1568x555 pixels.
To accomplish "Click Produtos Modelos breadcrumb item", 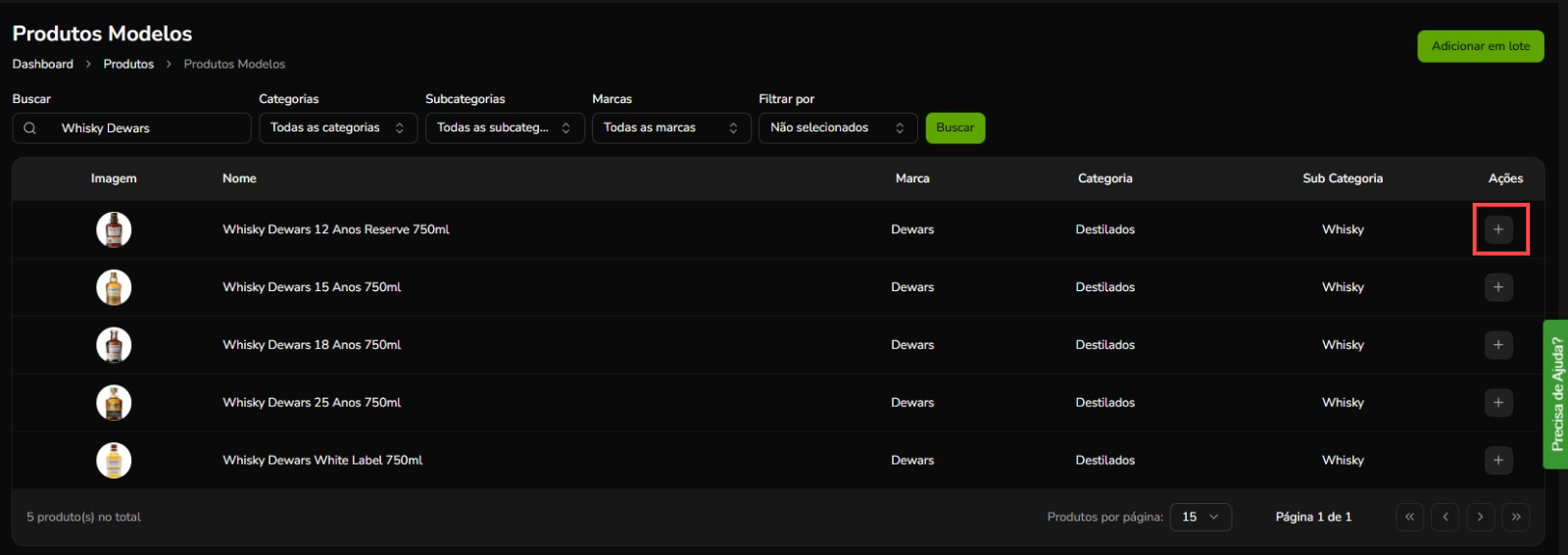I will pyautogui.click(x=234, y=64).
